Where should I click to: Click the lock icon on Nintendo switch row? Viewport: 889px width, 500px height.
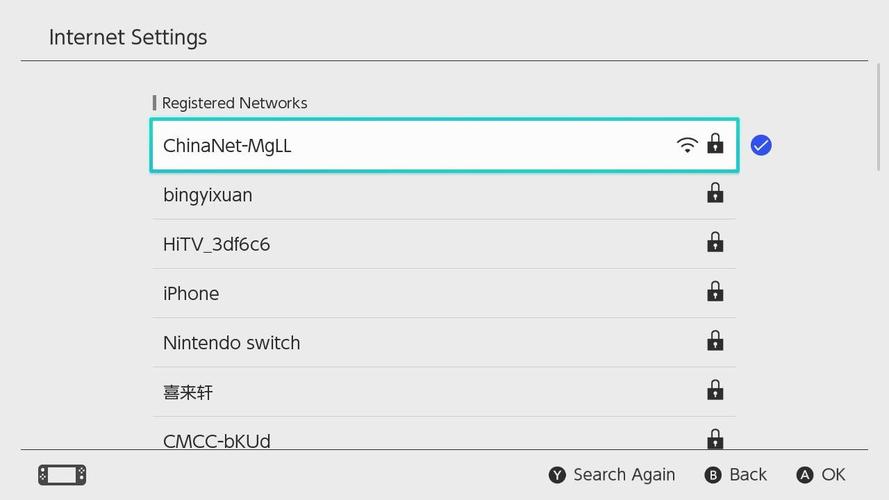pos(715,341)
